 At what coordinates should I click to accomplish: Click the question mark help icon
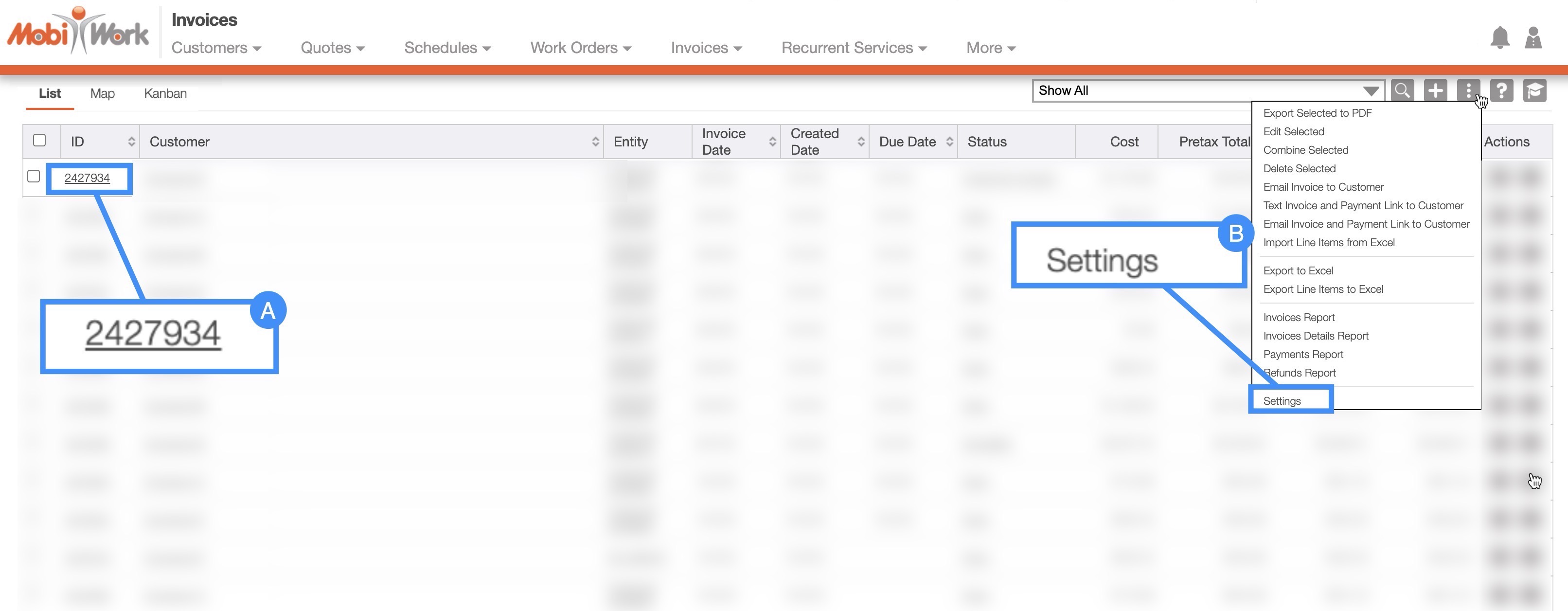click(x=1502, y=90)
